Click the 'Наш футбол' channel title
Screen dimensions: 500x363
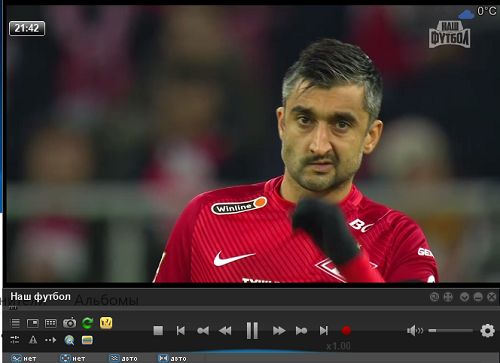[40, 296]
